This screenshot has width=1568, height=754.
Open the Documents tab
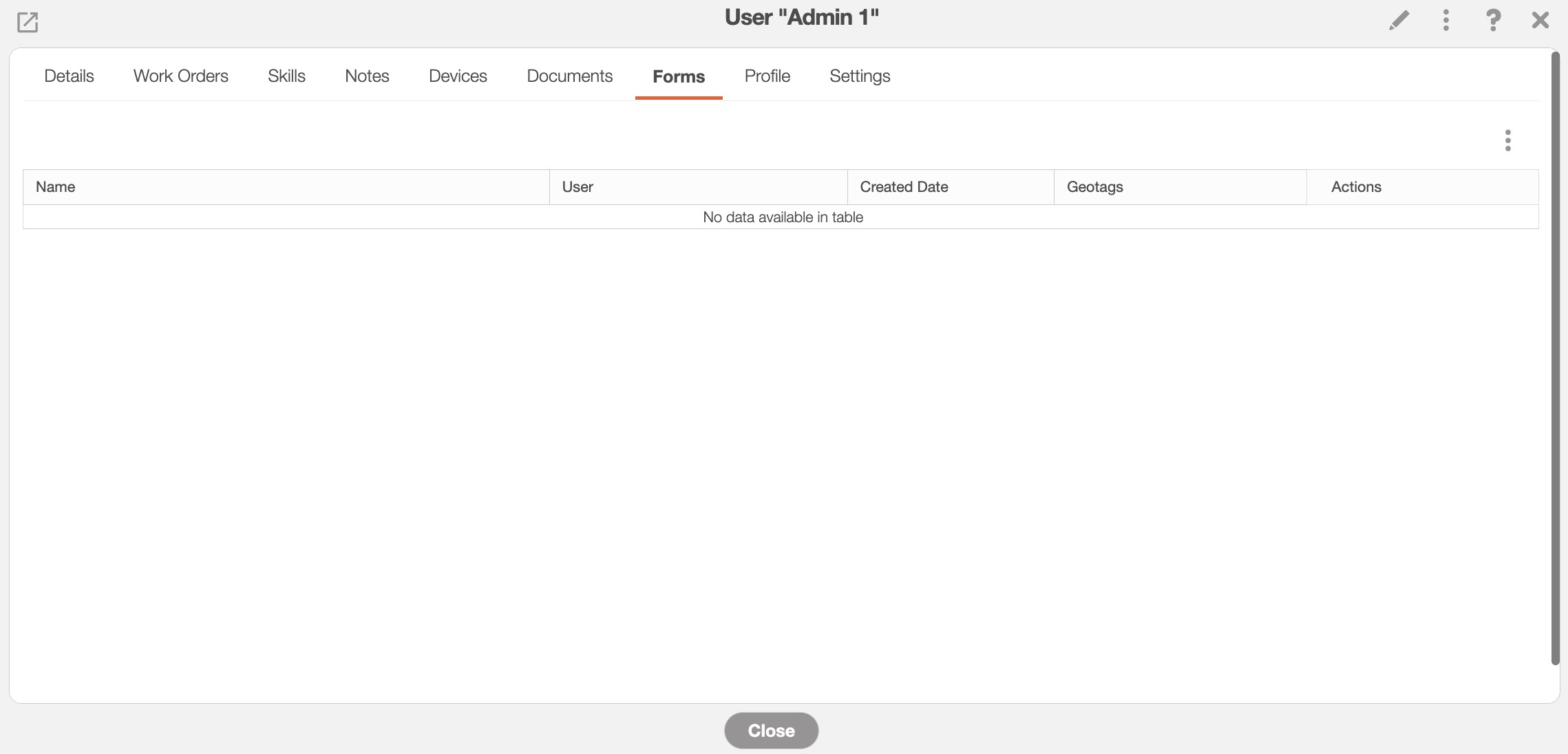click(569, 76)
